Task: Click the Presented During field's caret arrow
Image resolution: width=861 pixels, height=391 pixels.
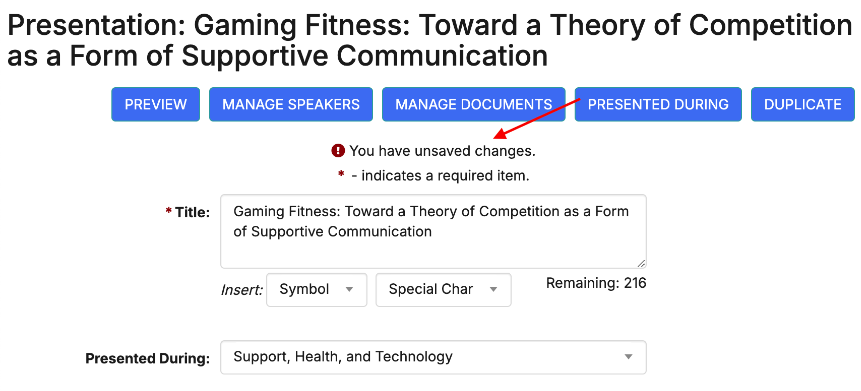Action: click(629, 357)
